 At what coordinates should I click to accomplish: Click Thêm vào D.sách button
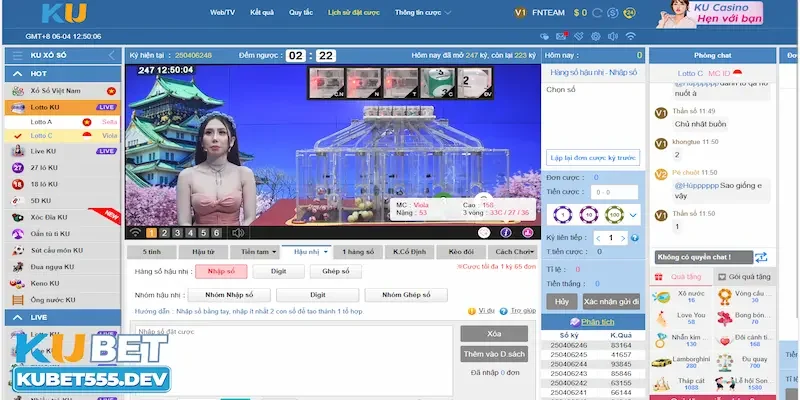(x=494, y=354)
